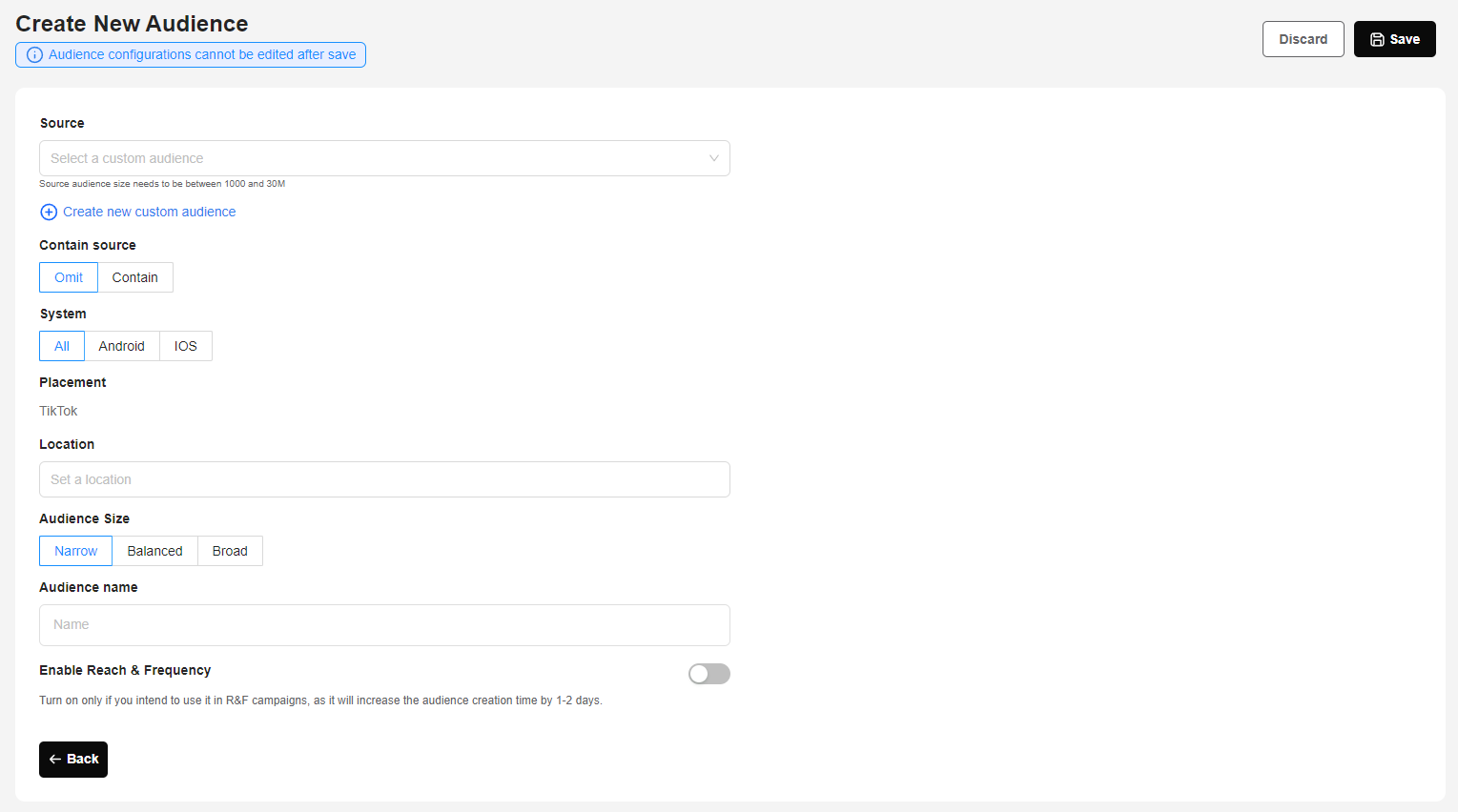Set audience size to Broad
This screenshot has height=812, width=1458.
pos(230,551)
